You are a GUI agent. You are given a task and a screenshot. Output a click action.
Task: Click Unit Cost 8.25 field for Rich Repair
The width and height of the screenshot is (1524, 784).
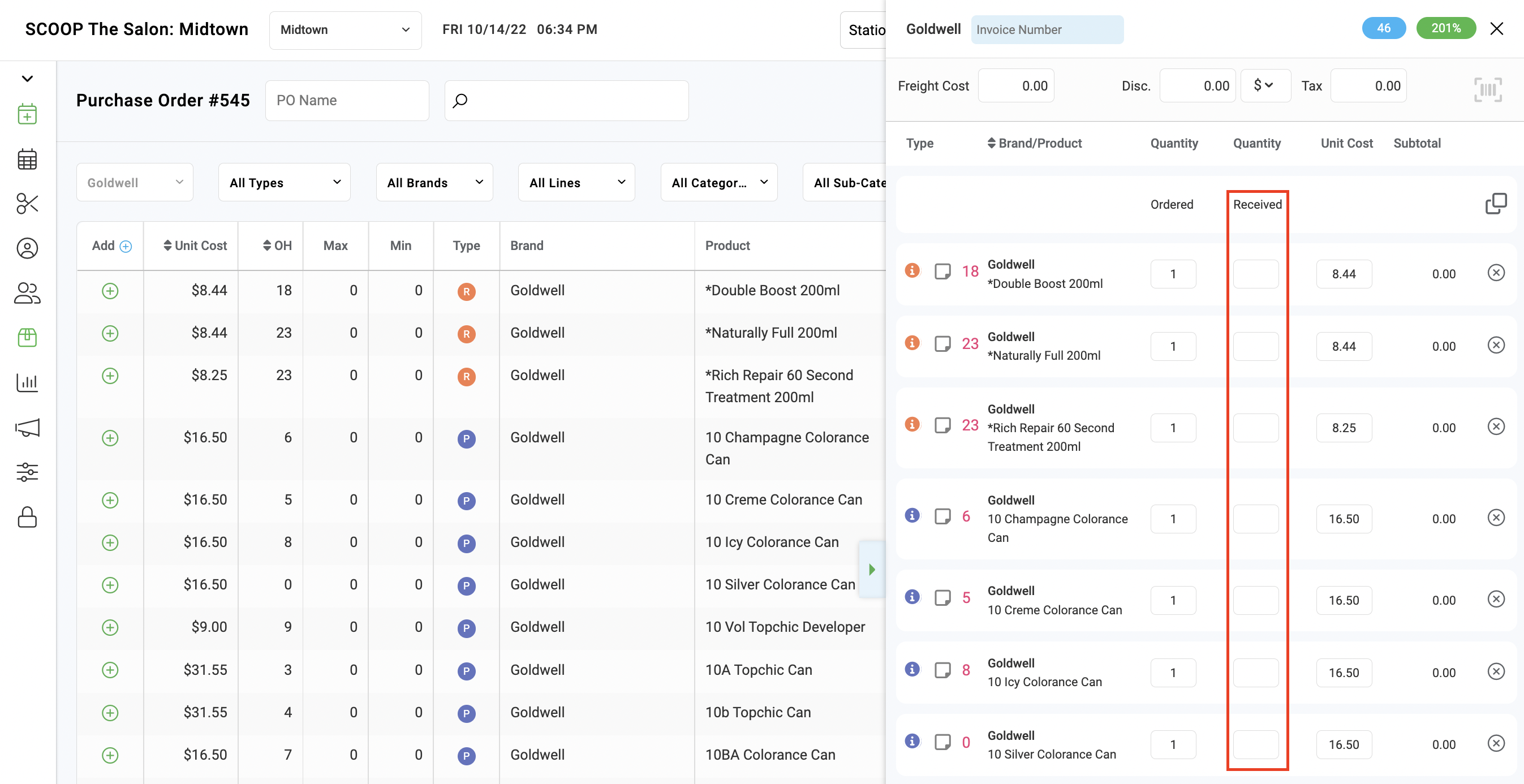(x=1344, y=428)
